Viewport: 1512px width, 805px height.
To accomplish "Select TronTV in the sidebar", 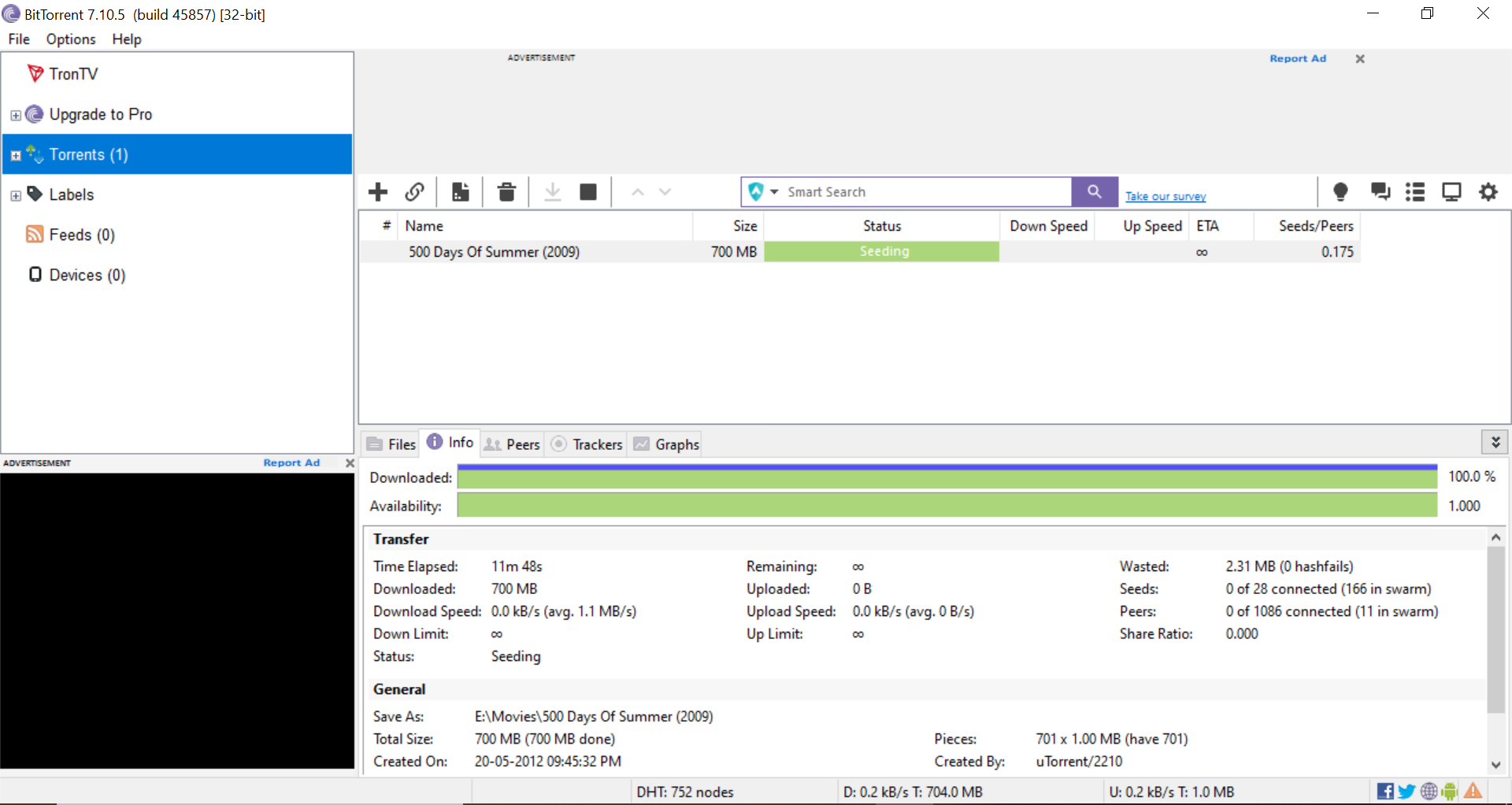I will 73,74.
